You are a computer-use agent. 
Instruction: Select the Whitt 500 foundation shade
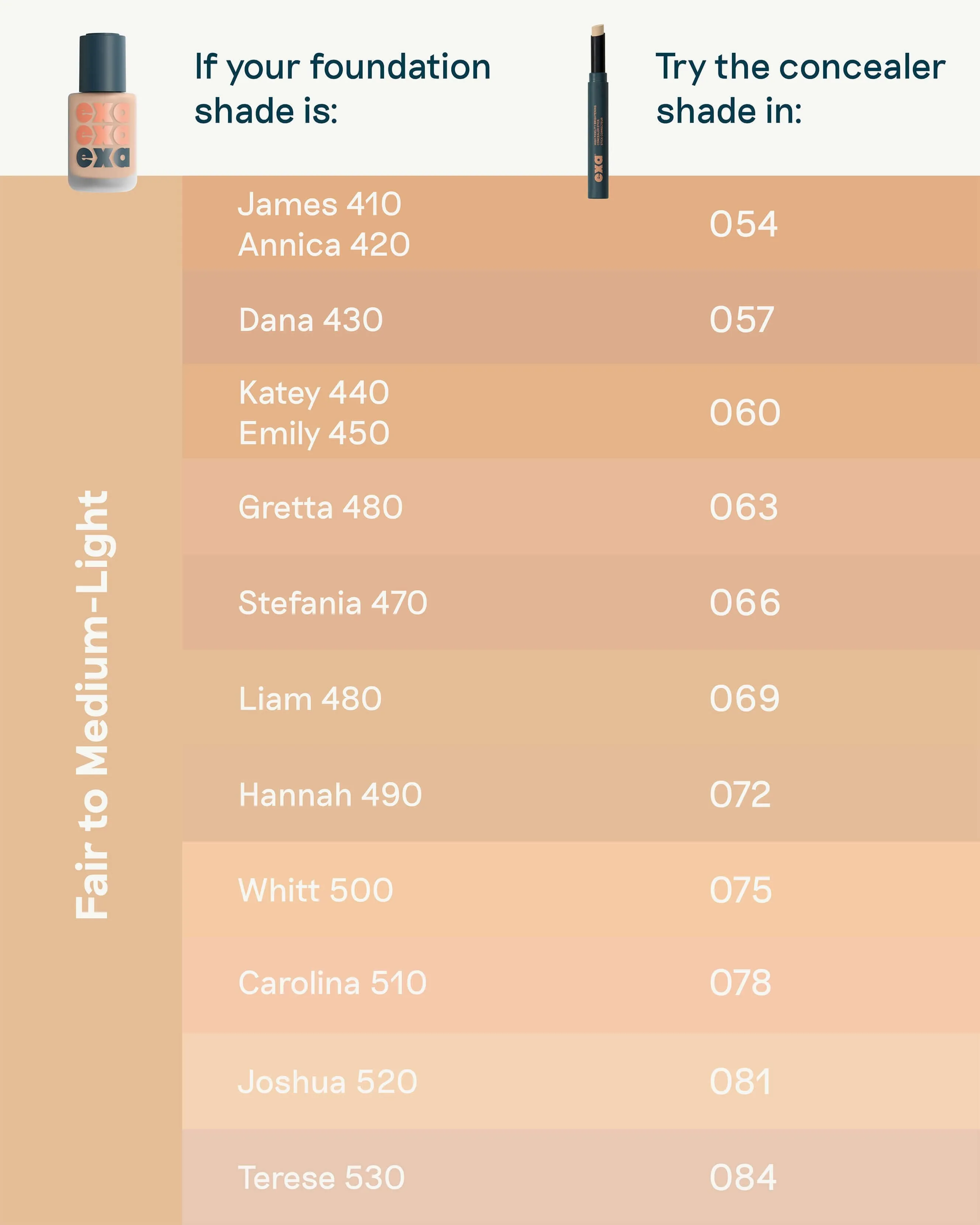click(315, 890)
